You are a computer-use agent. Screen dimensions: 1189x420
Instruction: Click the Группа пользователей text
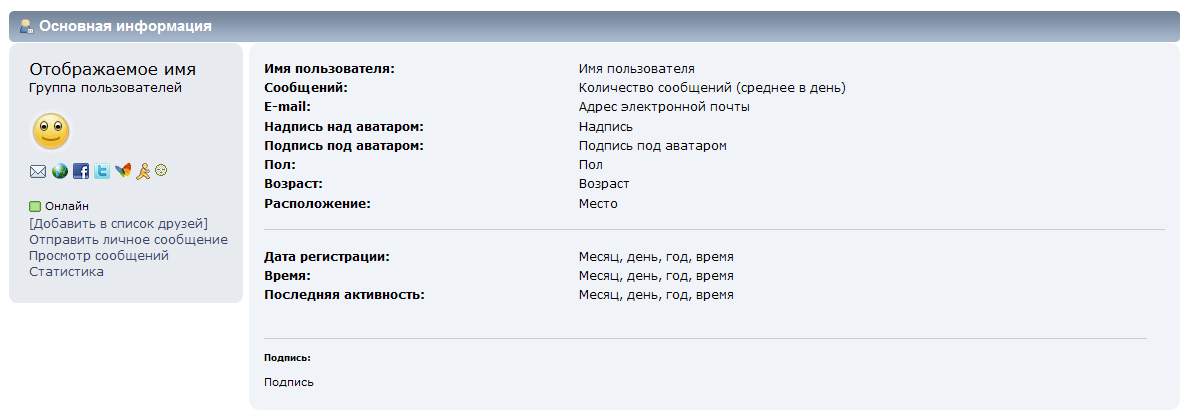[x=105, y=88]
